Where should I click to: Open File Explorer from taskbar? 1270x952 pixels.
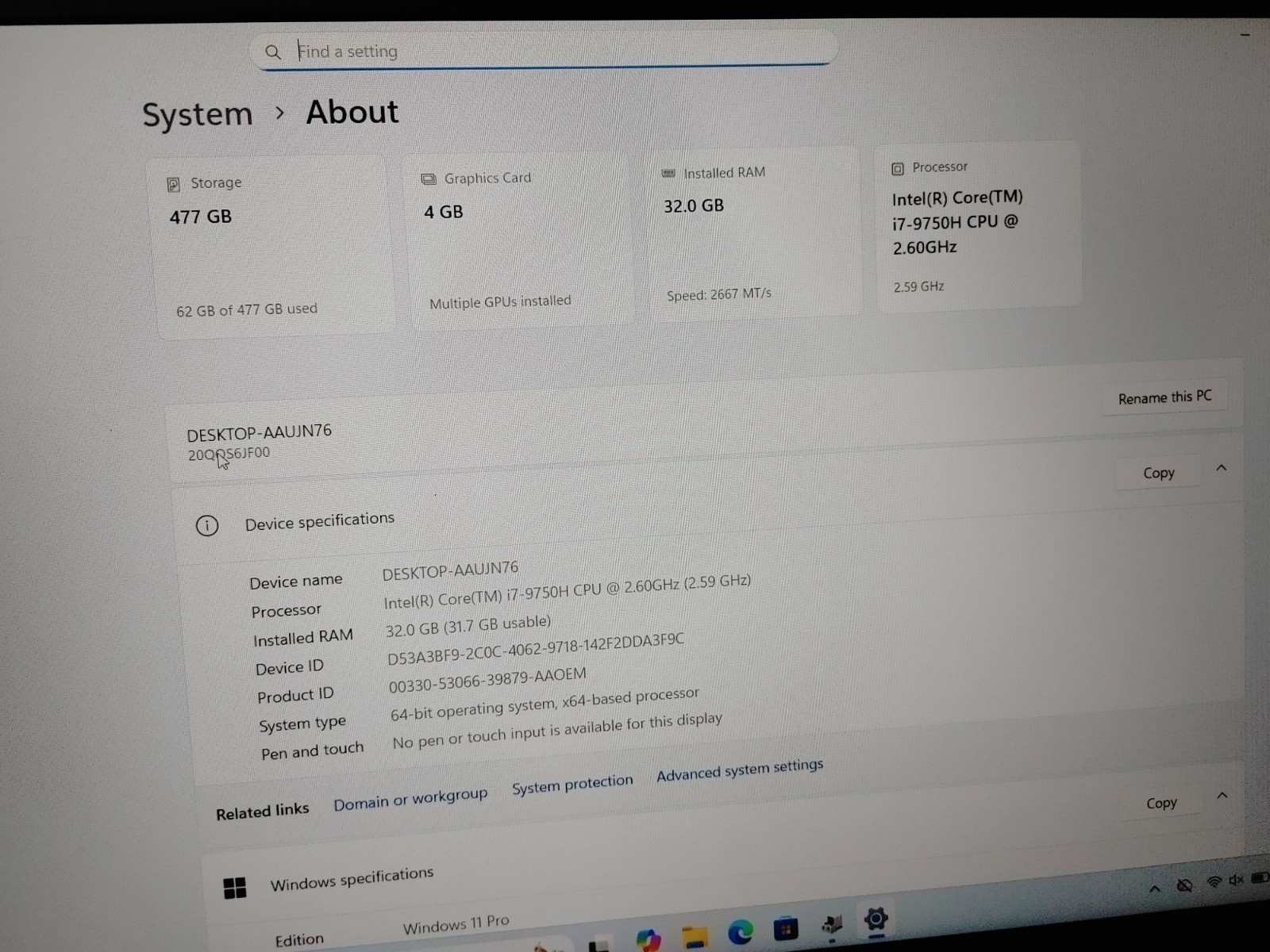tap(695, 935)
